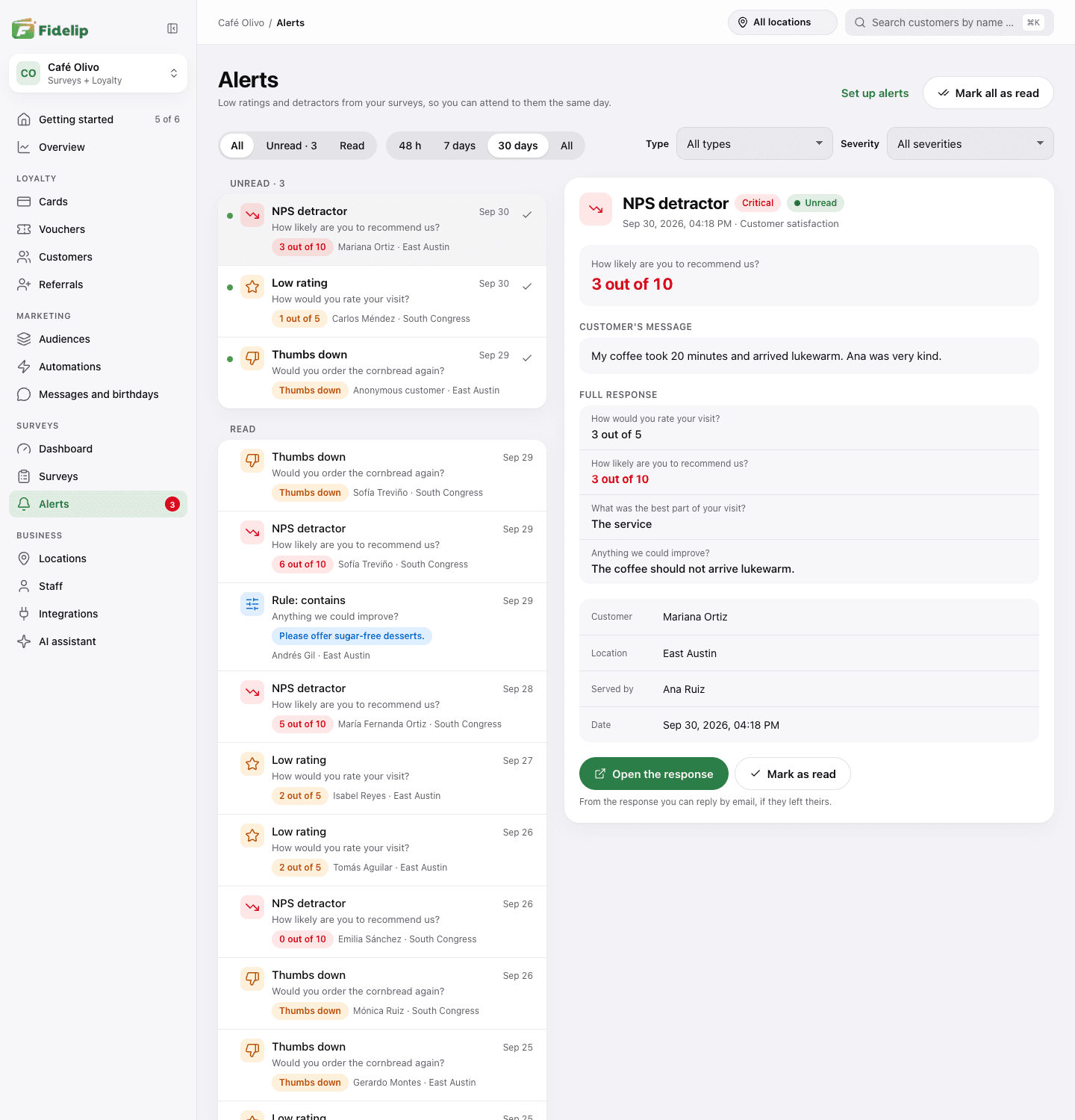1075x1120 pixels.
Task: Open the surveys Dashboard
Action: [x=98, y=449]
